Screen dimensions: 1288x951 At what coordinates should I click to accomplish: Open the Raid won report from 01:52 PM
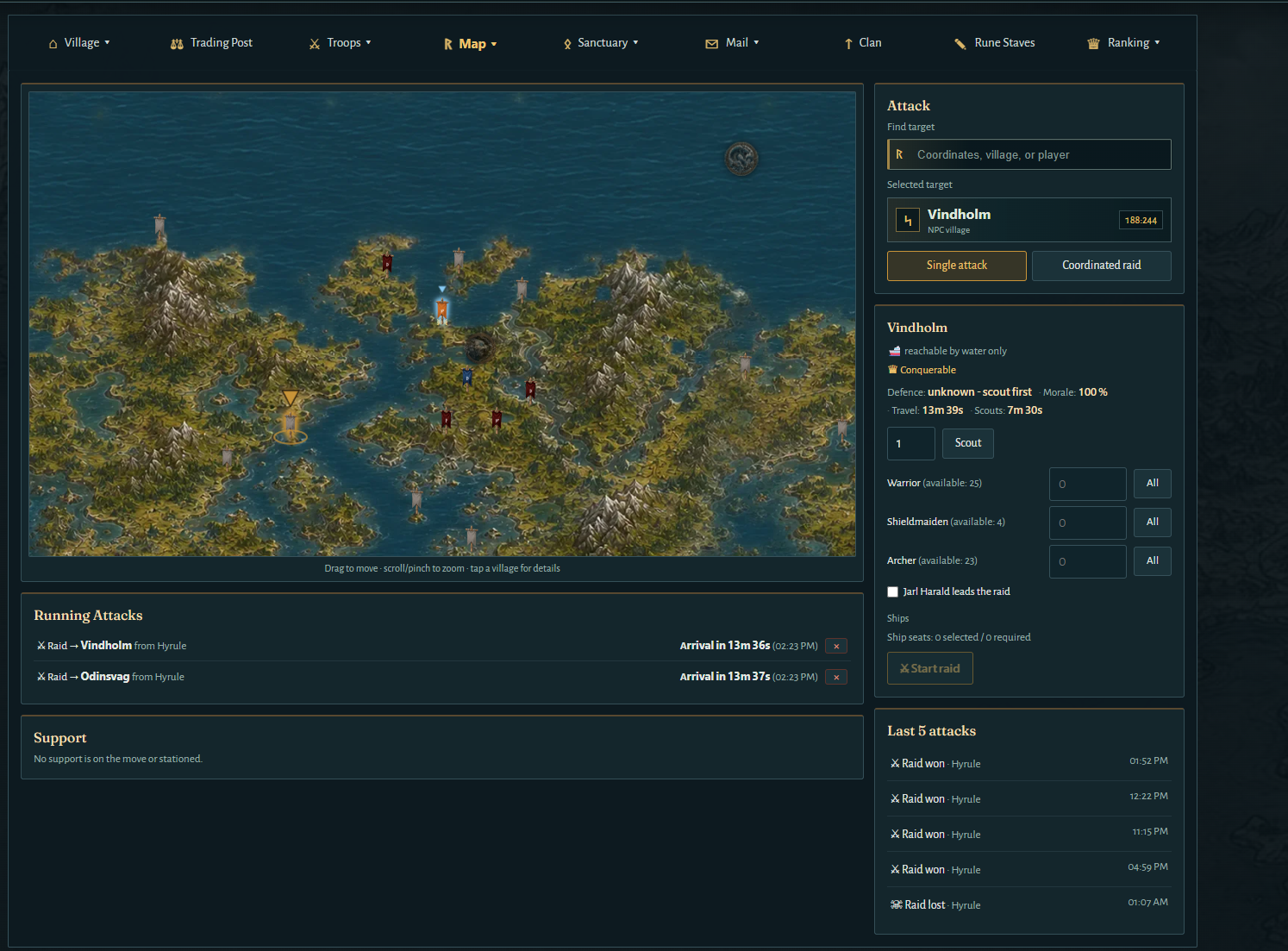[x=1029, y=763]
